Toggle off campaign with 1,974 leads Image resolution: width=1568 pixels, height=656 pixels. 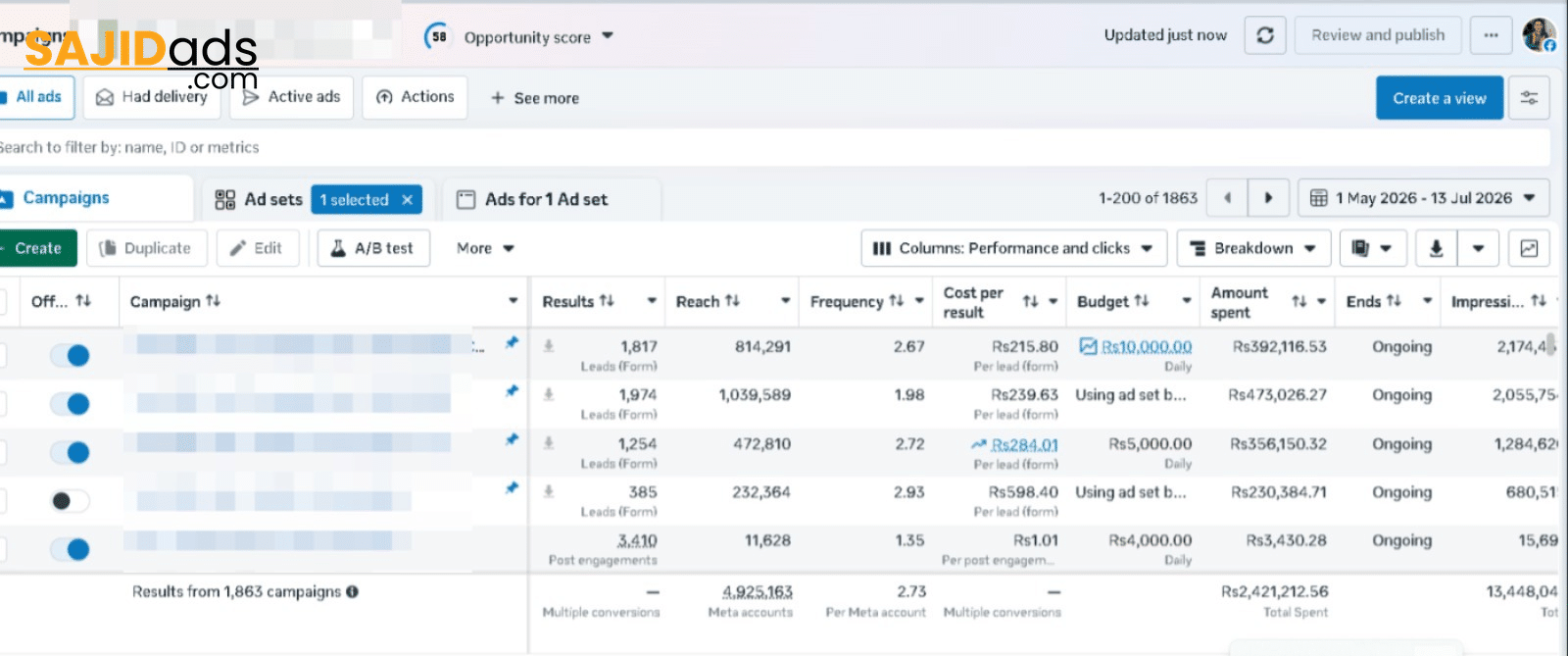[70, 403]
